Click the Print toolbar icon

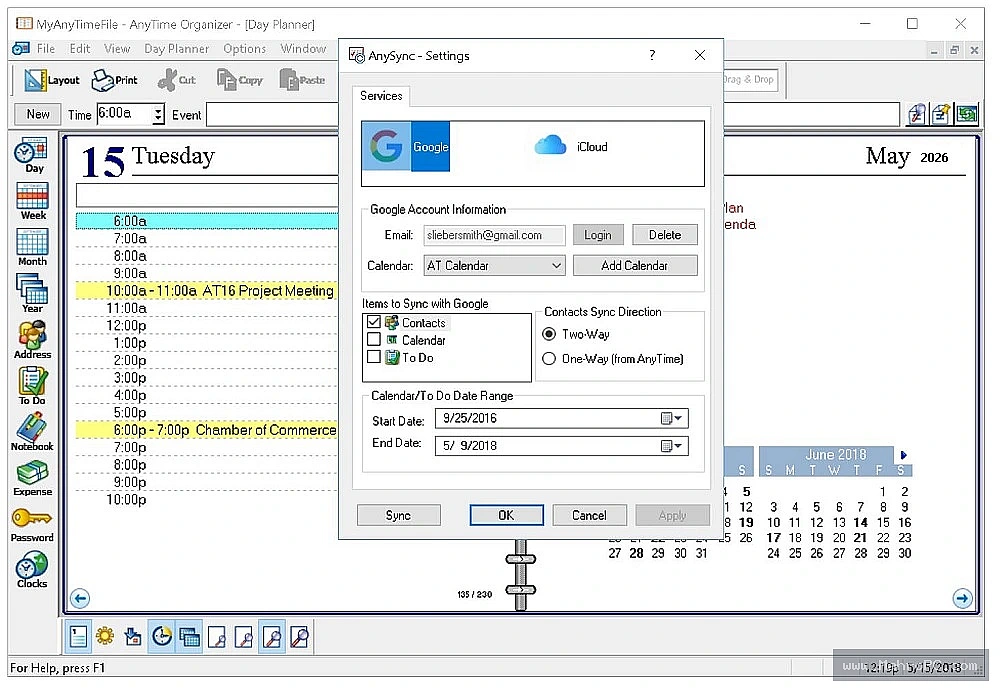tap(114, 80)
